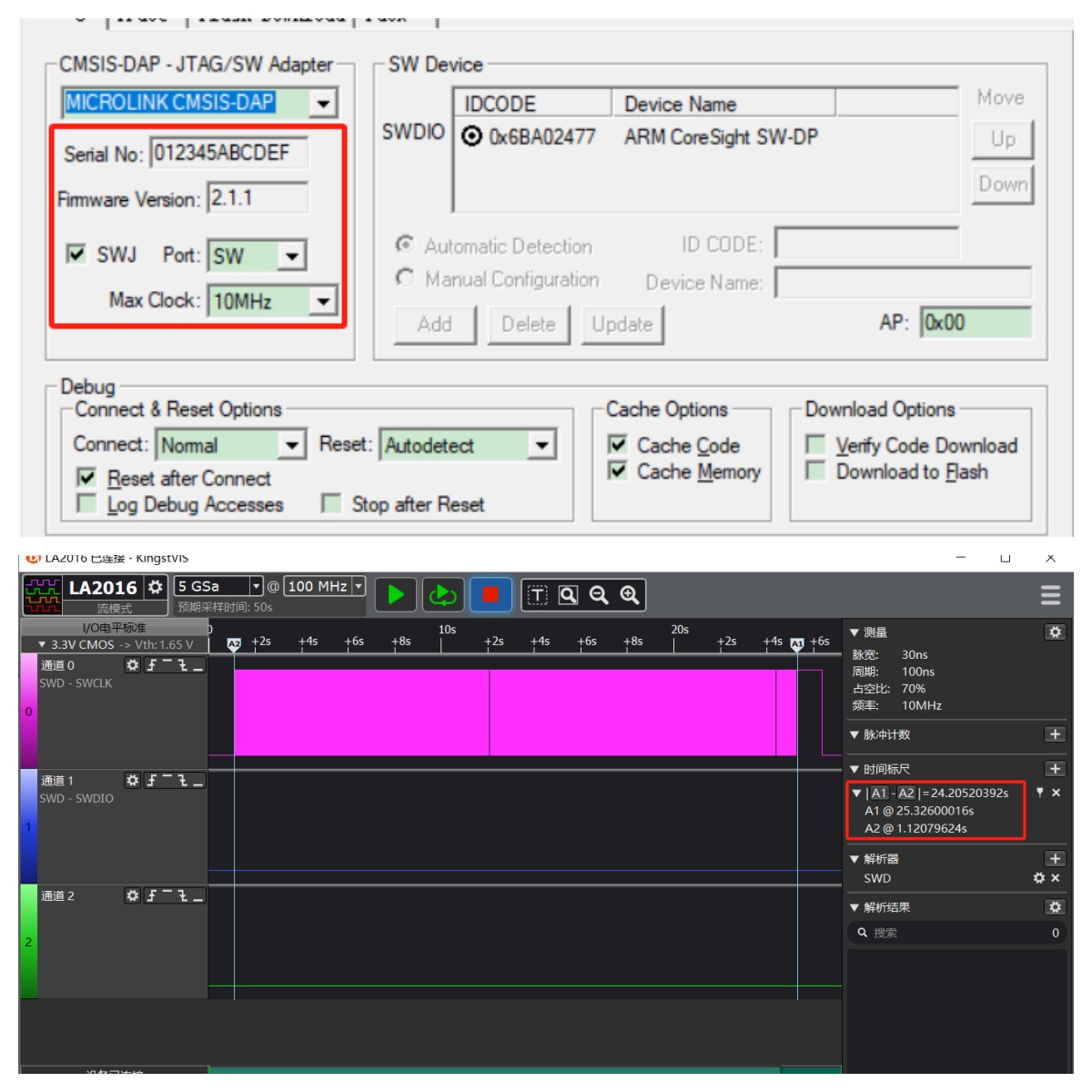Set rising edge trigger on channel 0
This screenshot has width=1092, height=1092.
coord(152,665)
